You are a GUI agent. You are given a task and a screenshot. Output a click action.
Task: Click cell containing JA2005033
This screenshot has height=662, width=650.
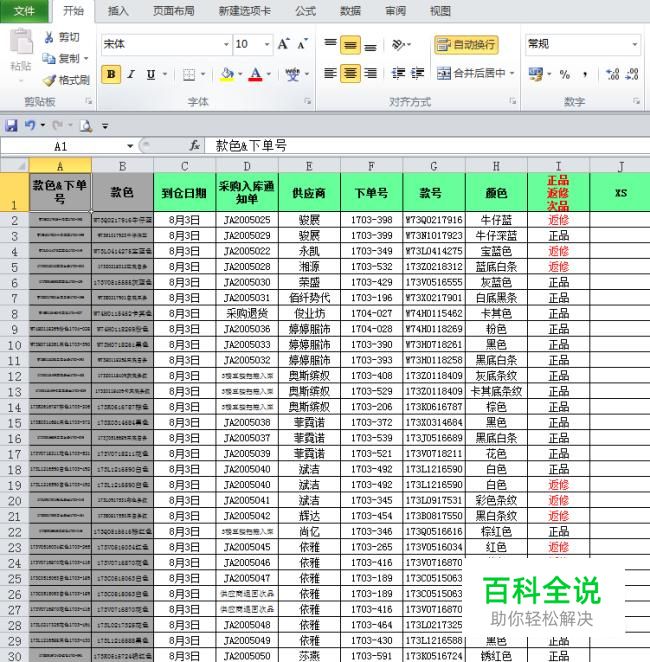(x=247, y=345)
